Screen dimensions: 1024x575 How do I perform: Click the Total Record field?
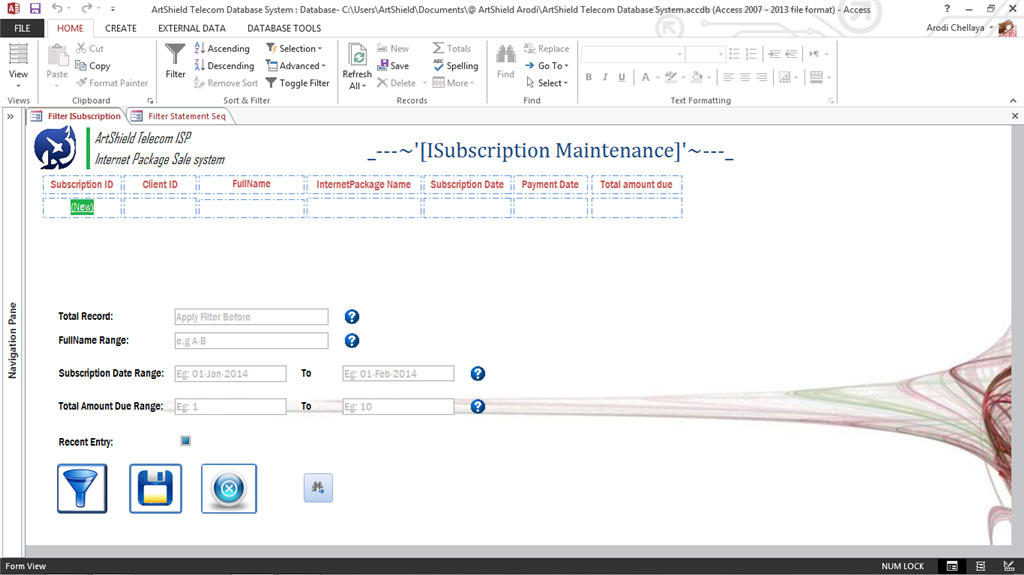251,317
